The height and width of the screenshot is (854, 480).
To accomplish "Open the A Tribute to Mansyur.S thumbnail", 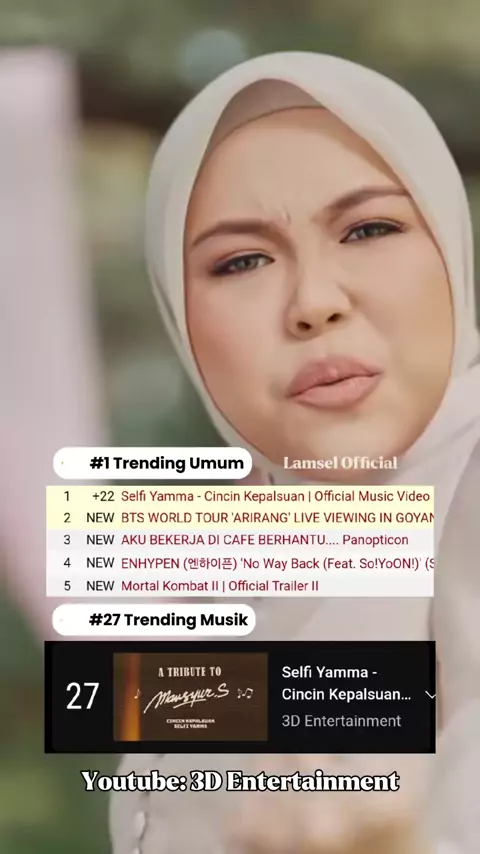I will click(x=190, y=697).
